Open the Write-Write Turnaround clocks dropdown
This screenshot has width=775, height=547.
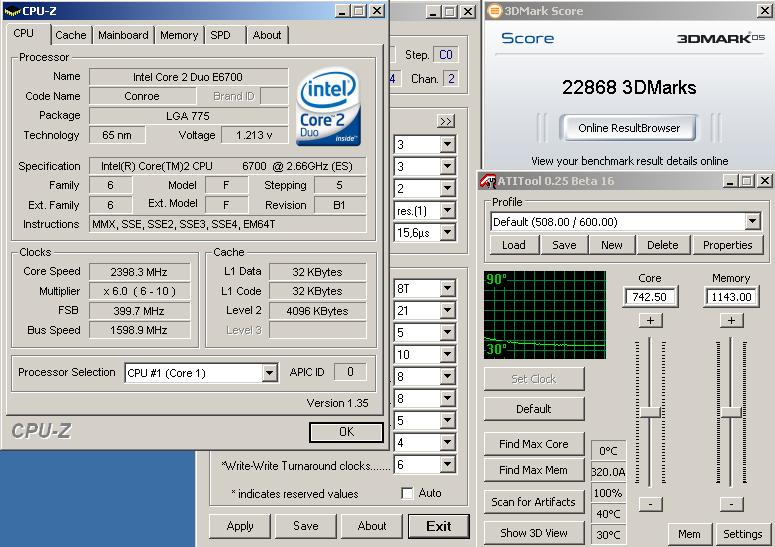(x=447, y=464)
